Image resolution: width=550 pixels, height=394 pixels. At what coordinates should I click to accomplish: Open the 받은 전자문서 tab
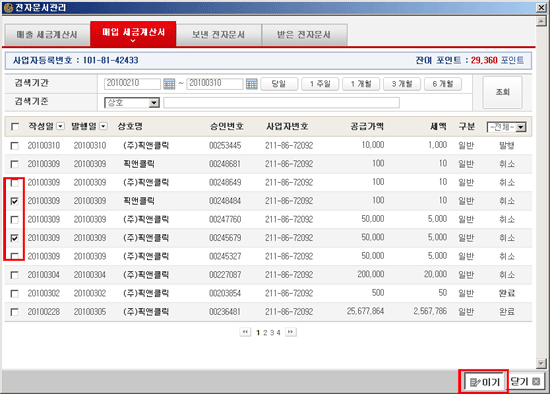tap(304, 35)
